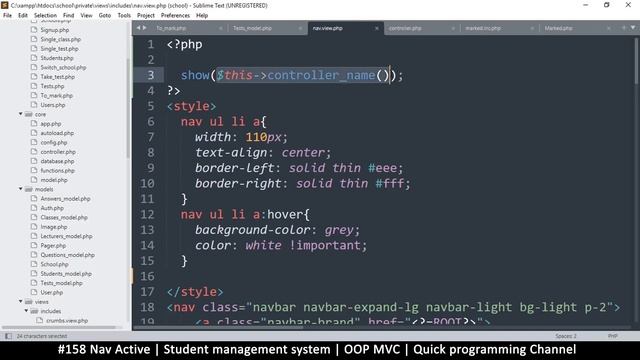Open app.php in core folder

tap(51, 124)
